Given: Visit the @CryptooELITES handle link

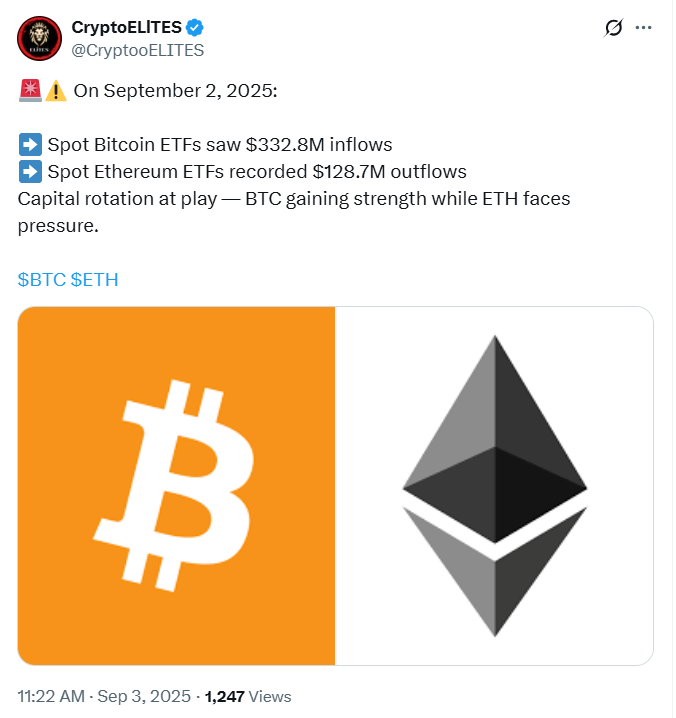Looking at the screenshot, I should pyautogui.click(x=137, y=49).
